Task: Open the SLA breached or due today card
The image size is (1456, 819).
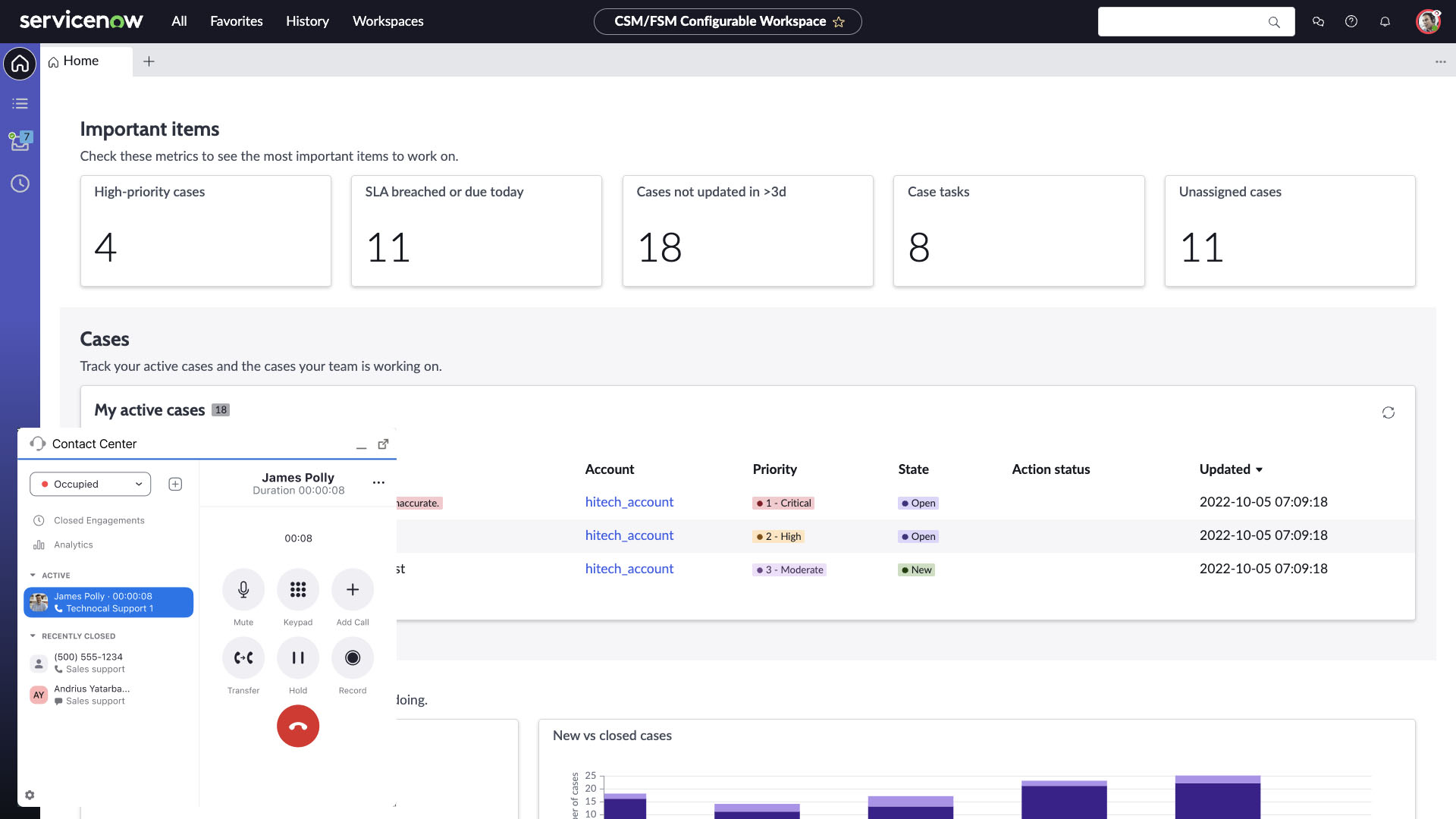Action: pos(476,231)
